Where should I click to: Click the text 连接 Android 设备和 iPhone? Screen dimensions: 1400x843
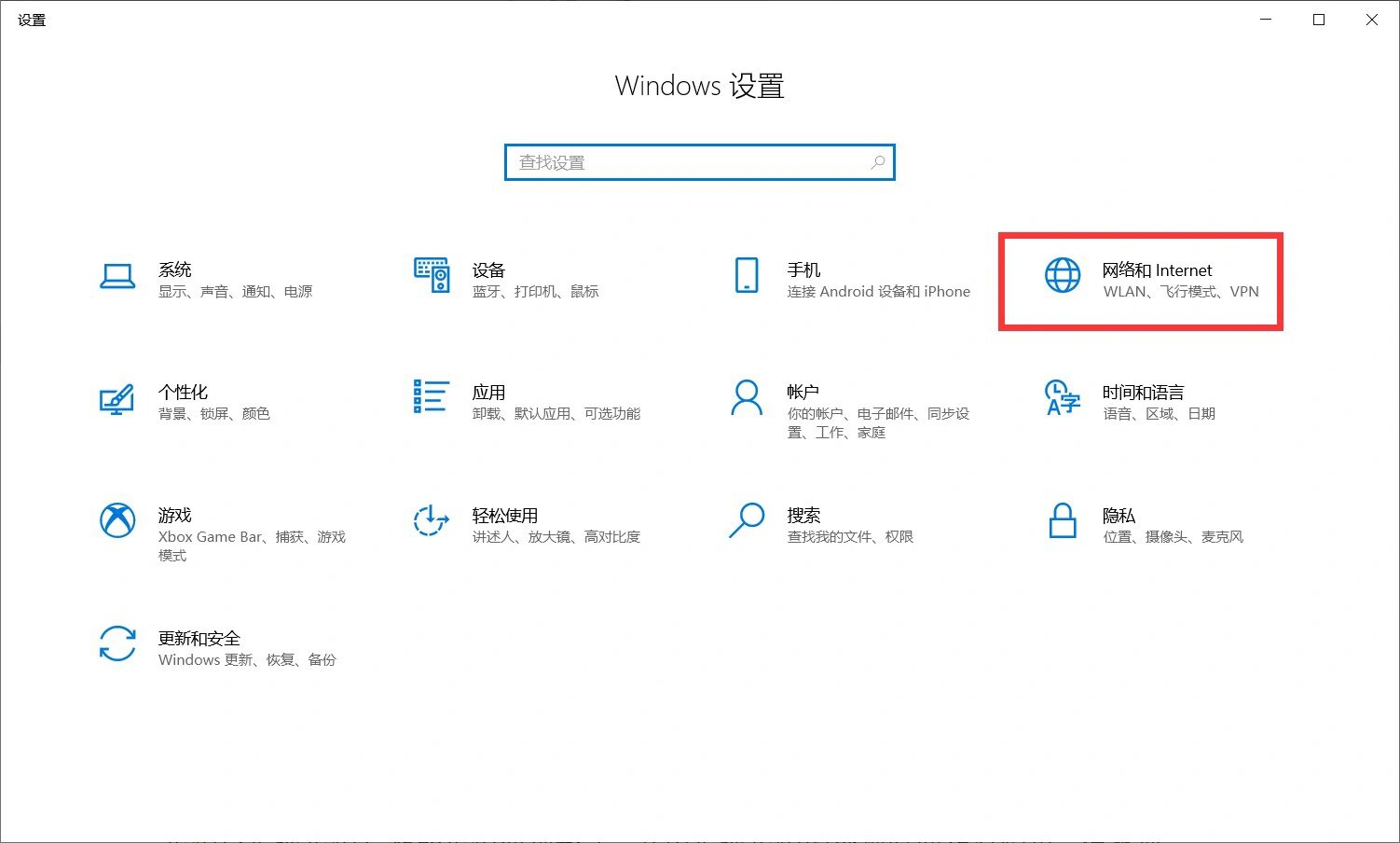pos(879,292)
